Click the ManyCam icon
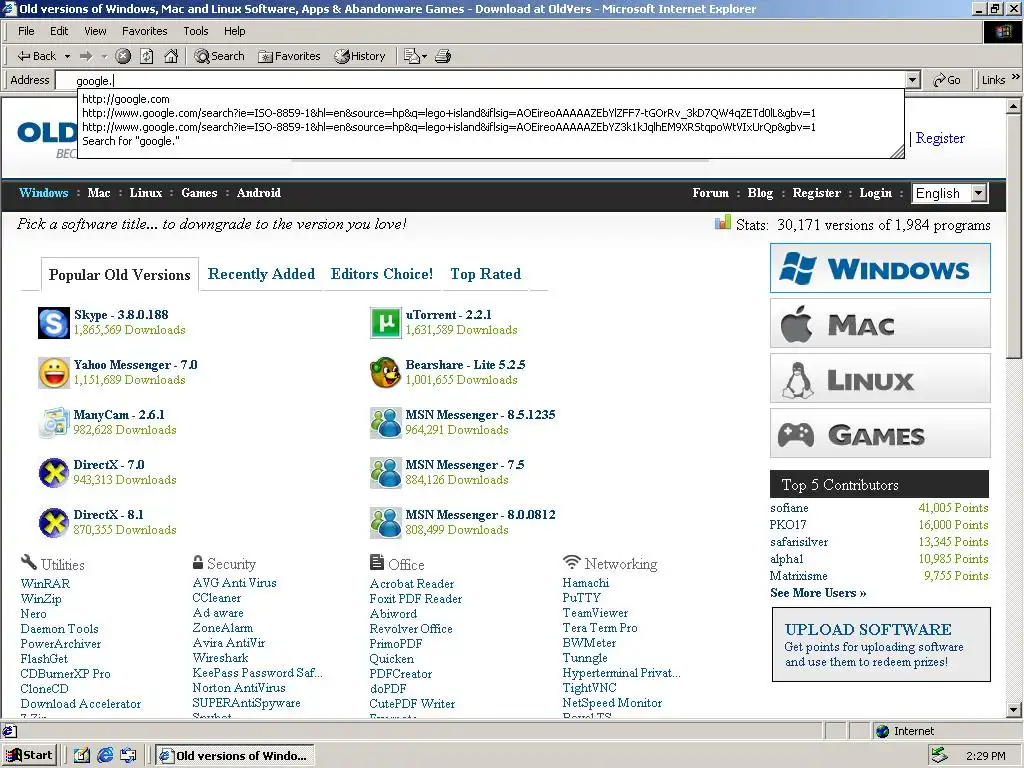Screen dimensions: 1024x768 [54, 423]
